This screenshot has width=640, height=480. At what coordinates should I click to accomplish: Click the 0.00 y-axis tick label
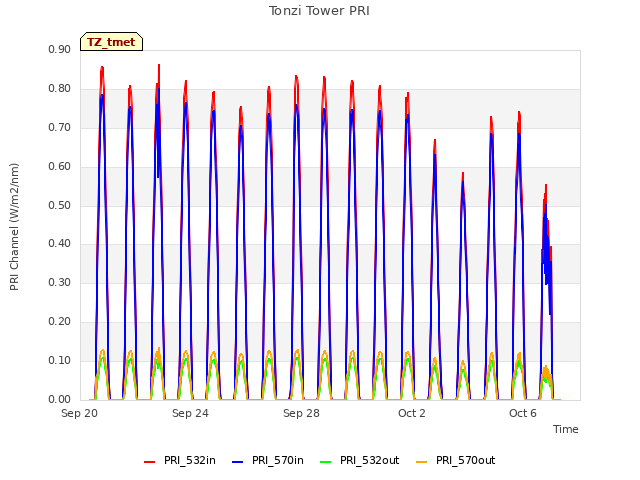tap(60, 400)
